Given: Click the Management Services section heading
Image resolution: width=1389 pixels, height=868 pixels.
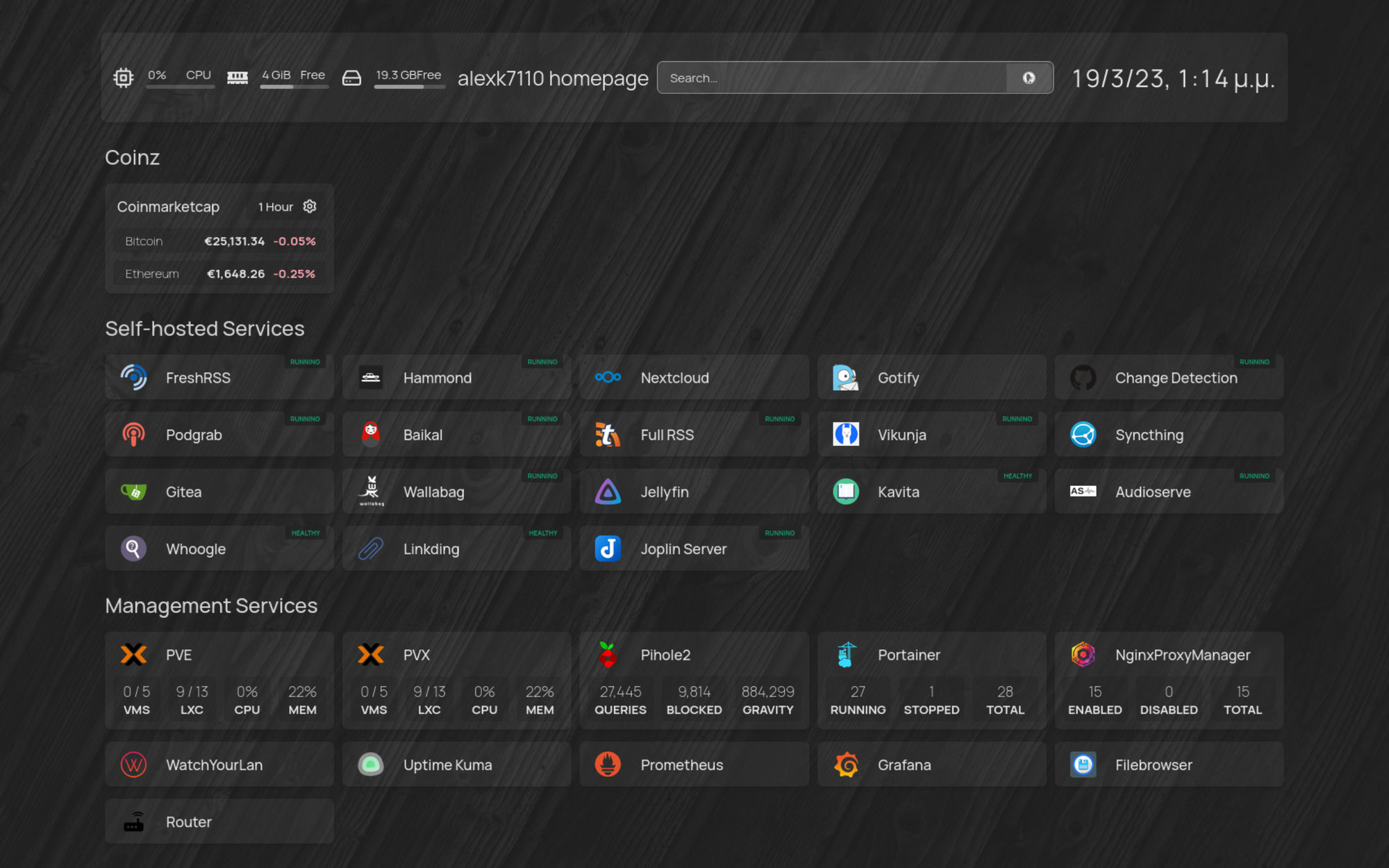Looking at the screenshot, I should (x=210, y=606).
